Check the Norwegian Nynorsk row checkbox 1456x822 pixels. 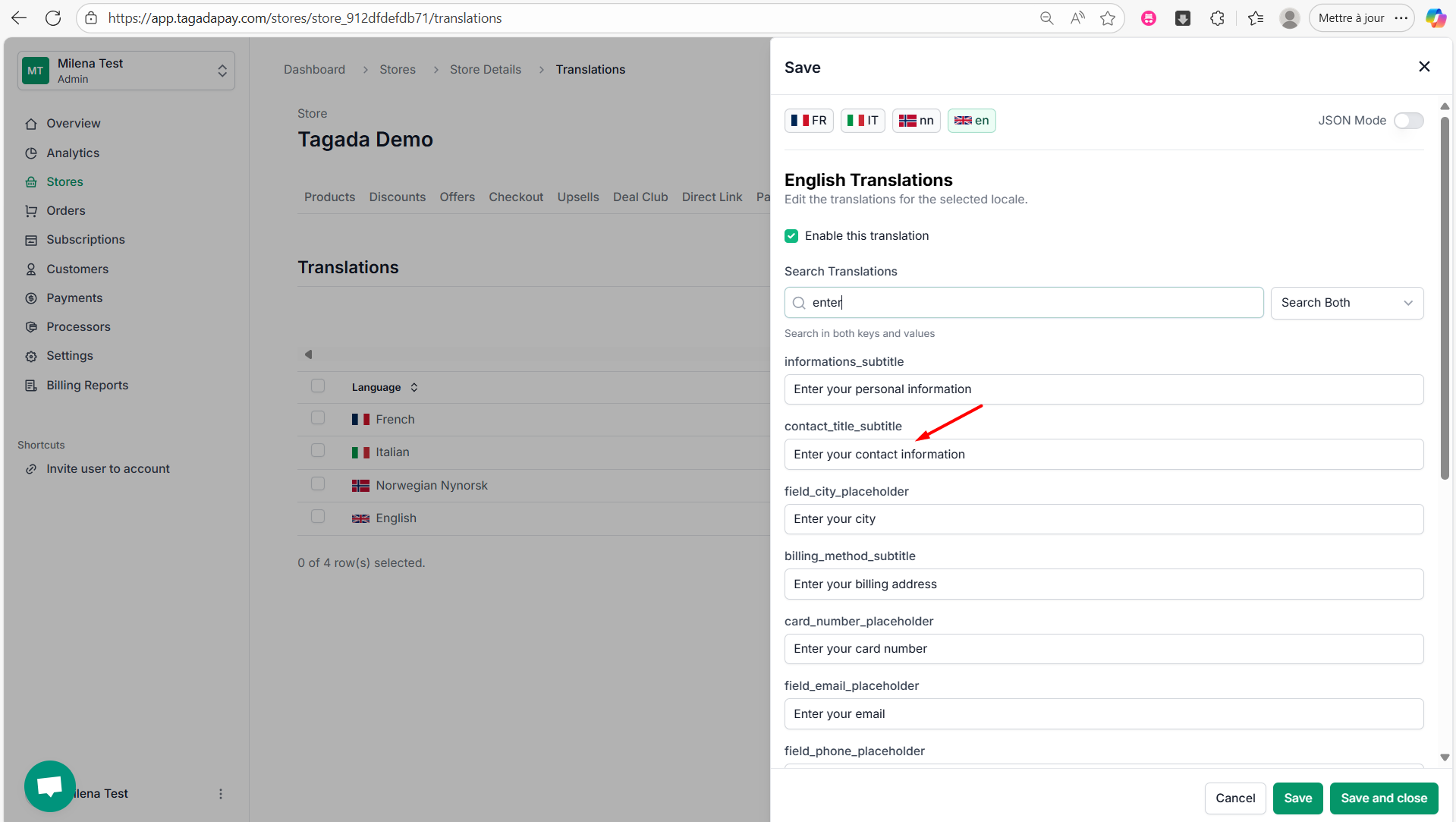click(318, 484)
